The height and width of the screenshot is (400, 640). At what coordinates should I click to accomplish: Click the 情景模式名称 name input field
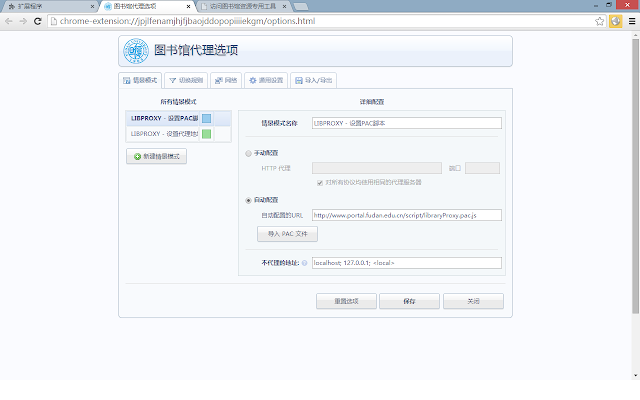pyautogui.click(x=407, y=123)
